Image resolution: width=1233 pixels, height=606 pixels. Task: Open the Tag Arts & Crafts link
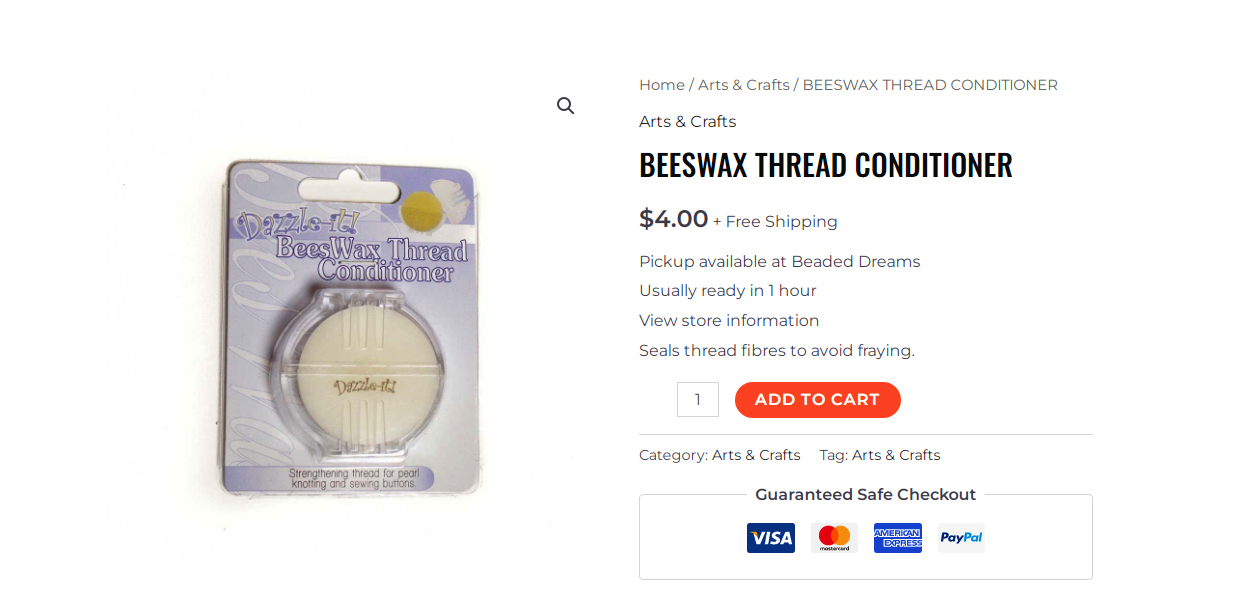pyautogui.click(x=896, y=455)
